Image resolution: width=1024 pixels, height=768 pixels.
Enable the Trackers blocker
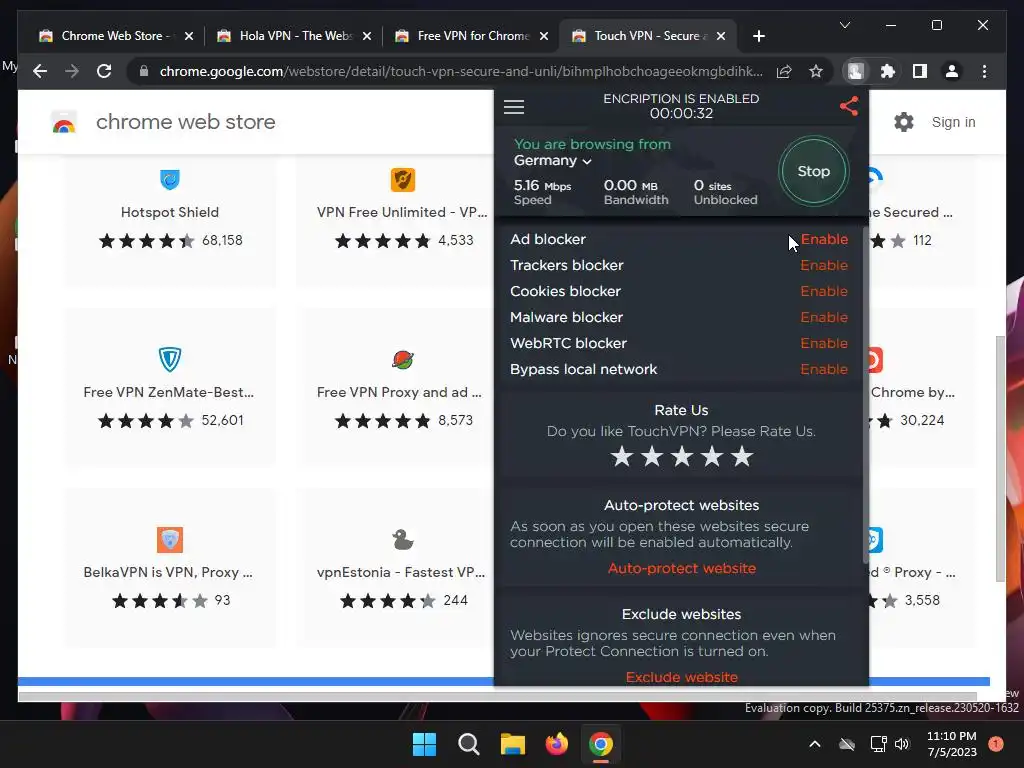point(824,265)
